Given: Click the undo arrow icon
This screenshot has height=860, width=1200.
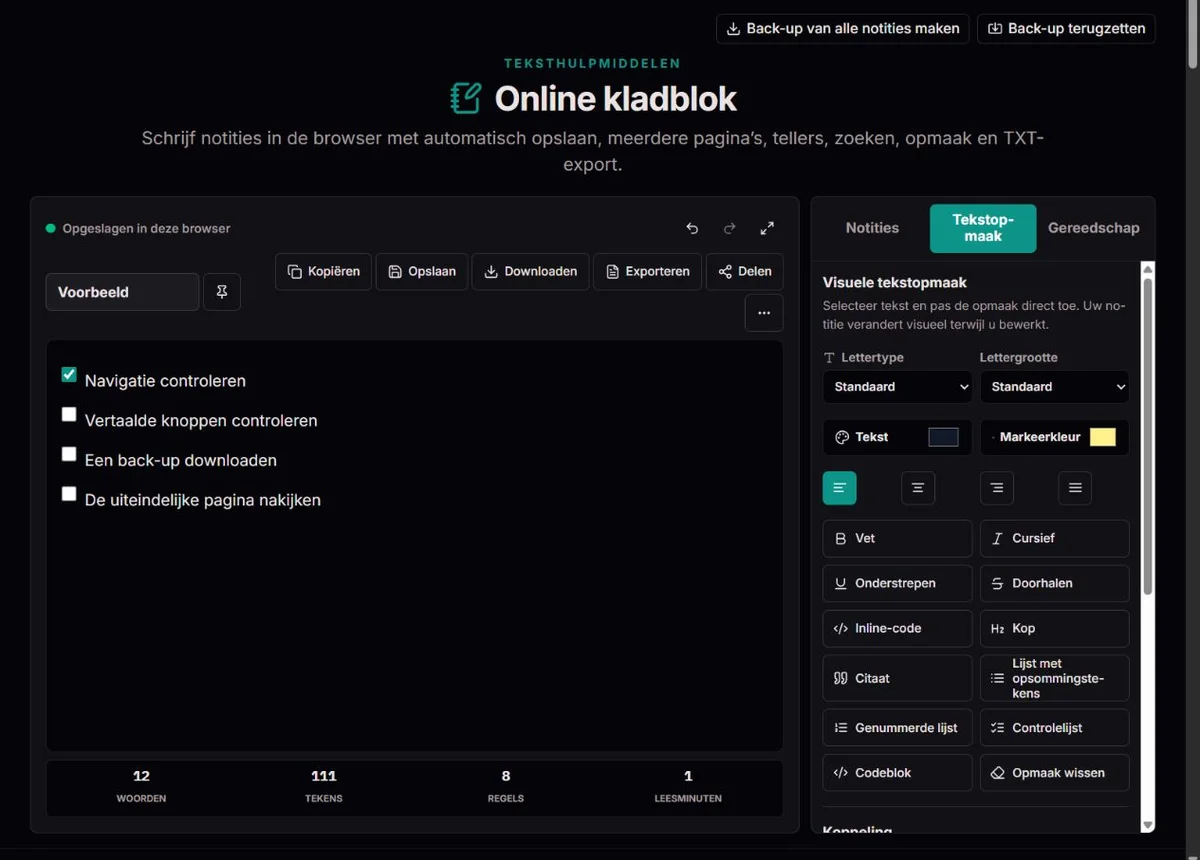Looking at the screenshot, I should point(692,228).
